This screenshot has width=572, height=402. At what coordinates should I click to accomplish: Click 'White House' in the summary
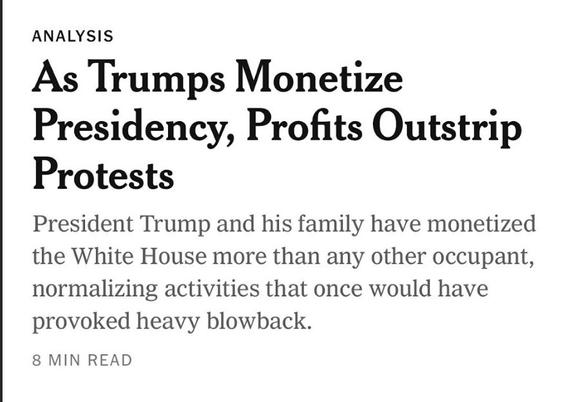139,256
